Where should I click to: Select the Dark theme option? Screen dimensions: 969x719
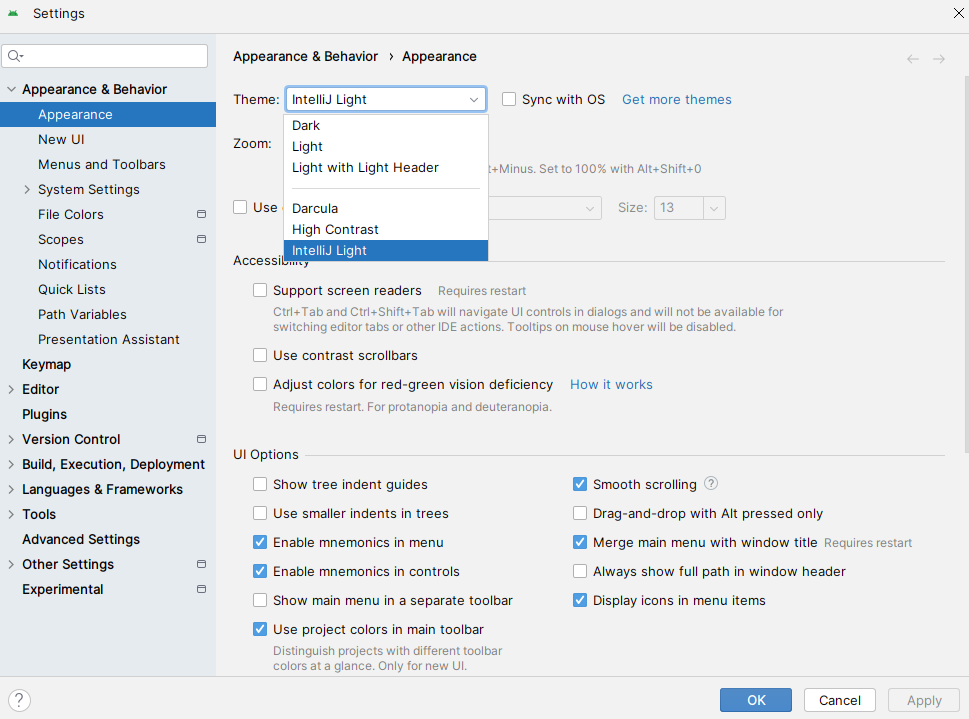(386, 126)
